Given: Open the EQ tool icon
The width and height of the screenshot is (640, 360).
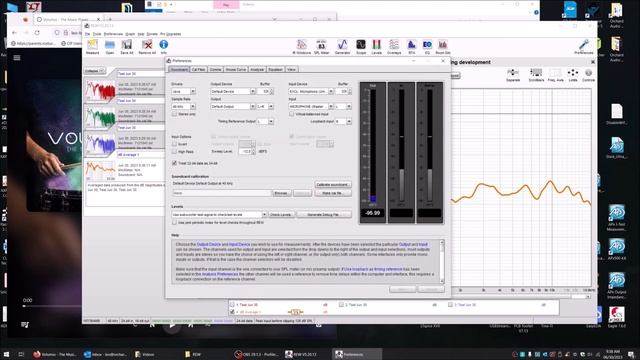Looking at the screenshot, I should tap(427, 47).
